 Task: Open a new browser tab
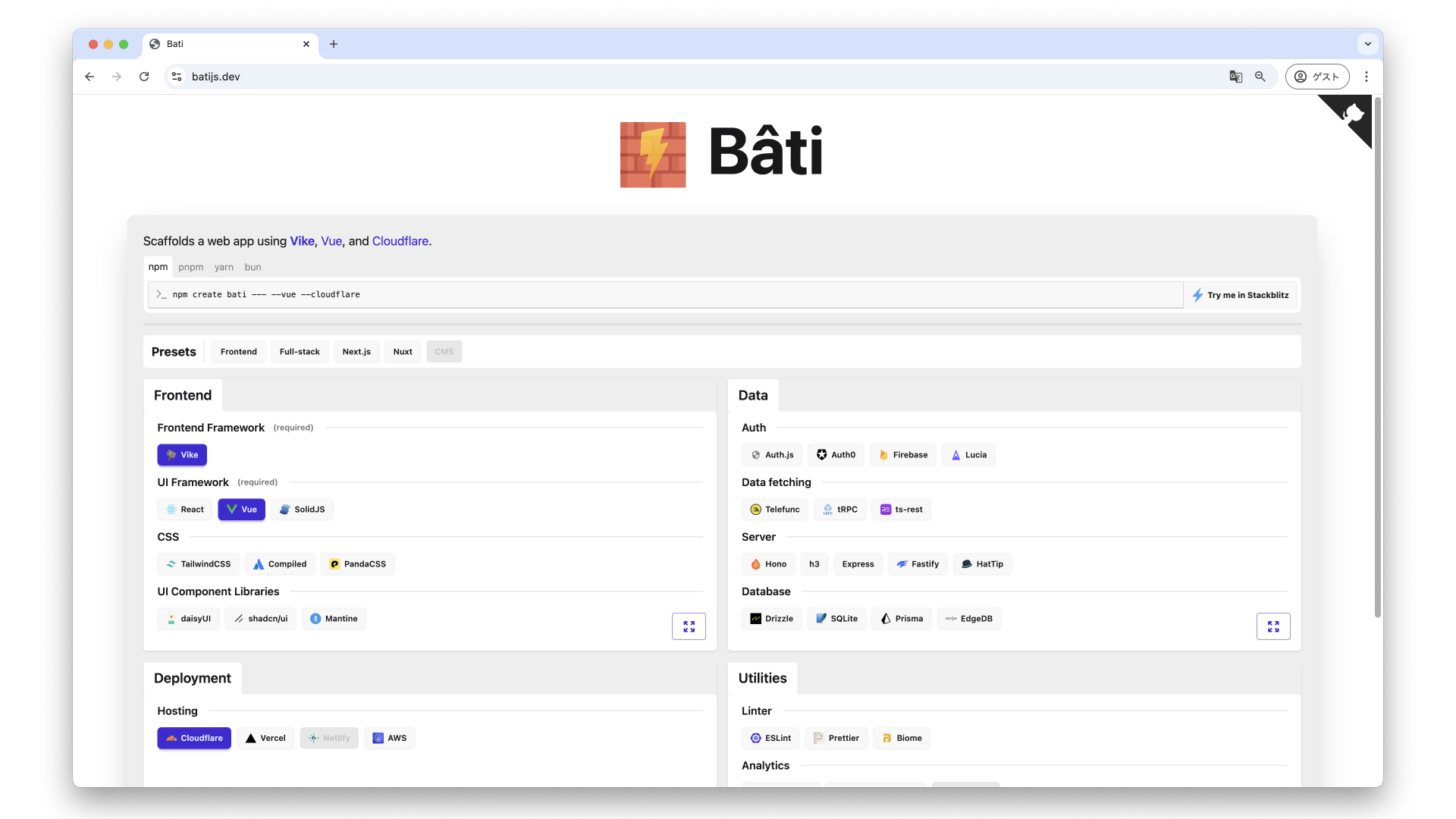pyautogui.click(x=334, y=44)
